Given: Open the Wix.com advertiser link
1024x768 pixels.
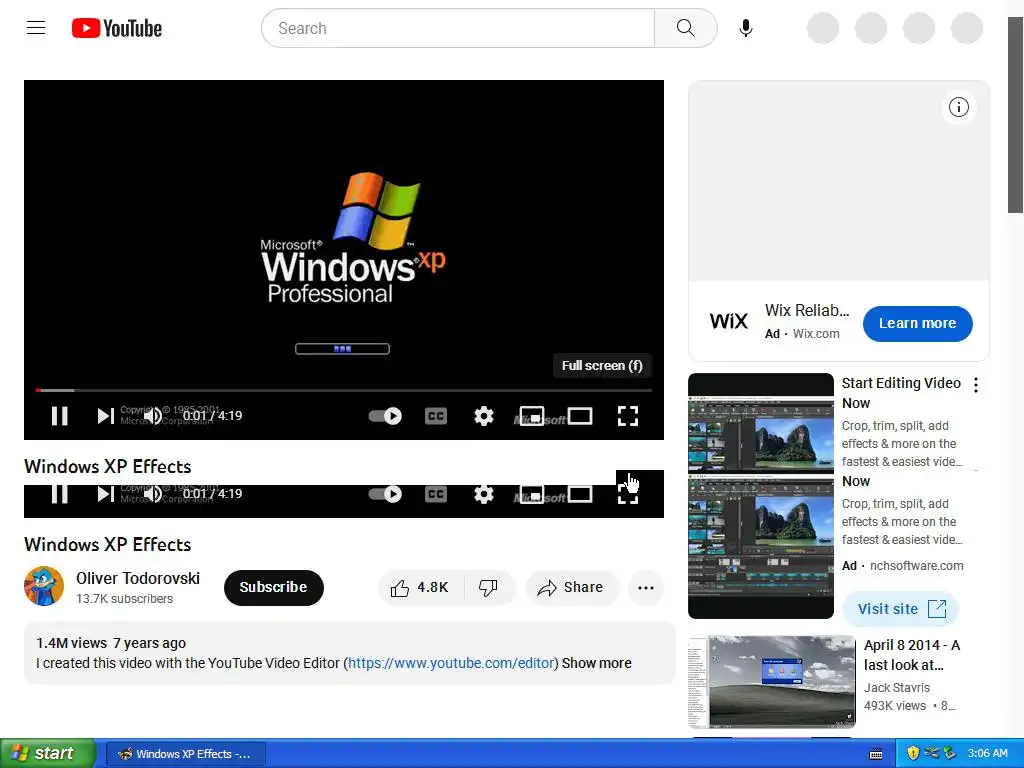Looking at the screenshot, I should click(x=816, y=334).
